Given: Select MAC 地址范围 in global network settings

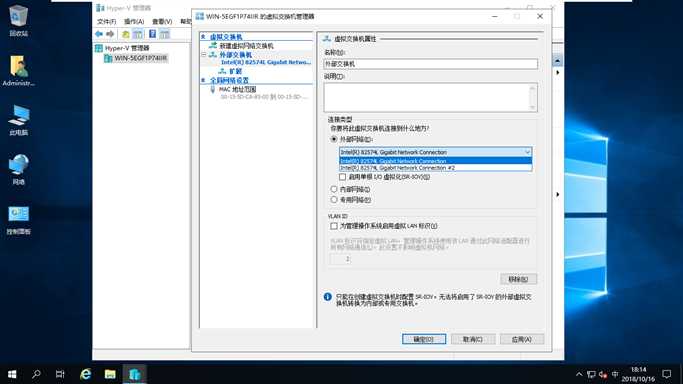Looking at the screenshot, I should pos(237,89).
